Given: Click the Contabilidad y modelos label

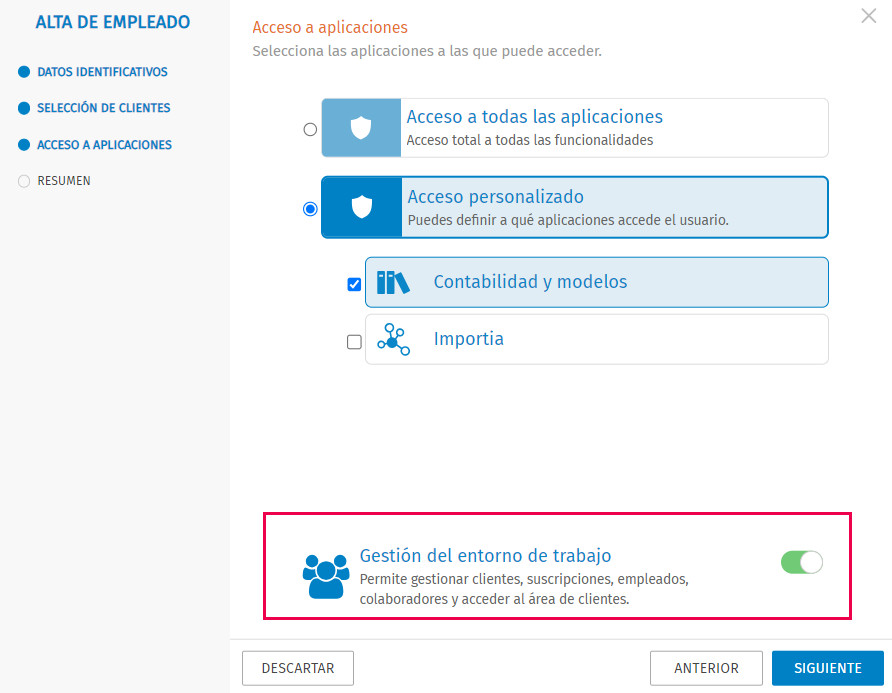Looking at the screenshot, I should coord(530,282).
